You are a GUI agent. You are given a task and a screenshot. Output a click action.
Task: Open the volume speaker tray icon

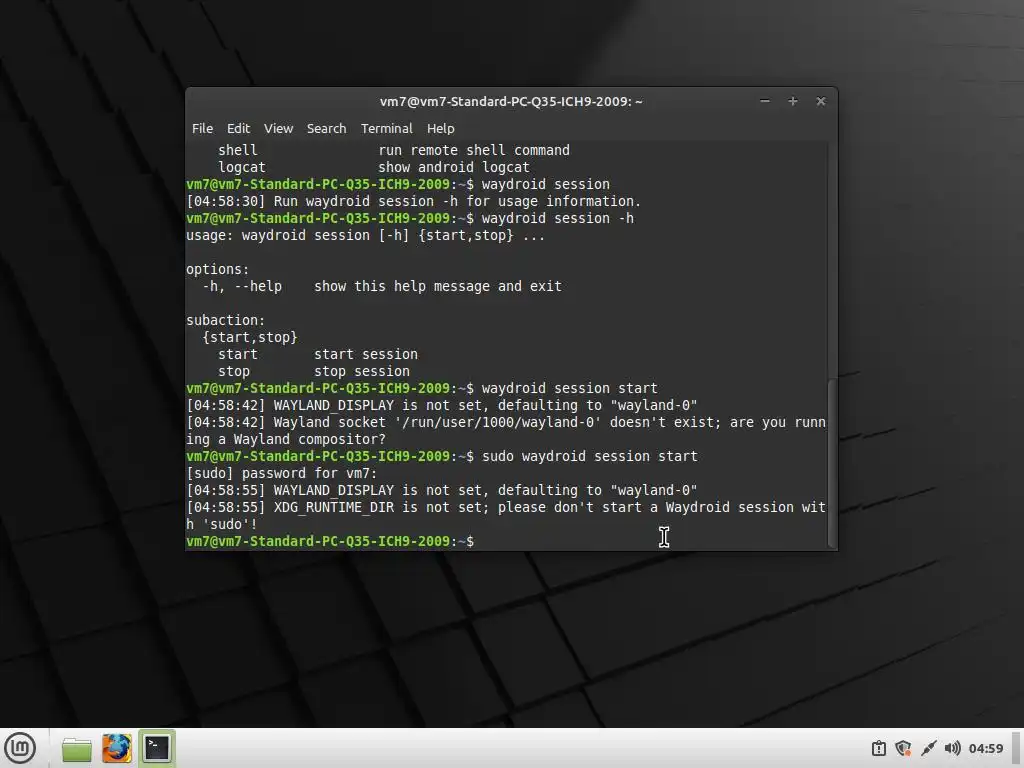point(952,748)
